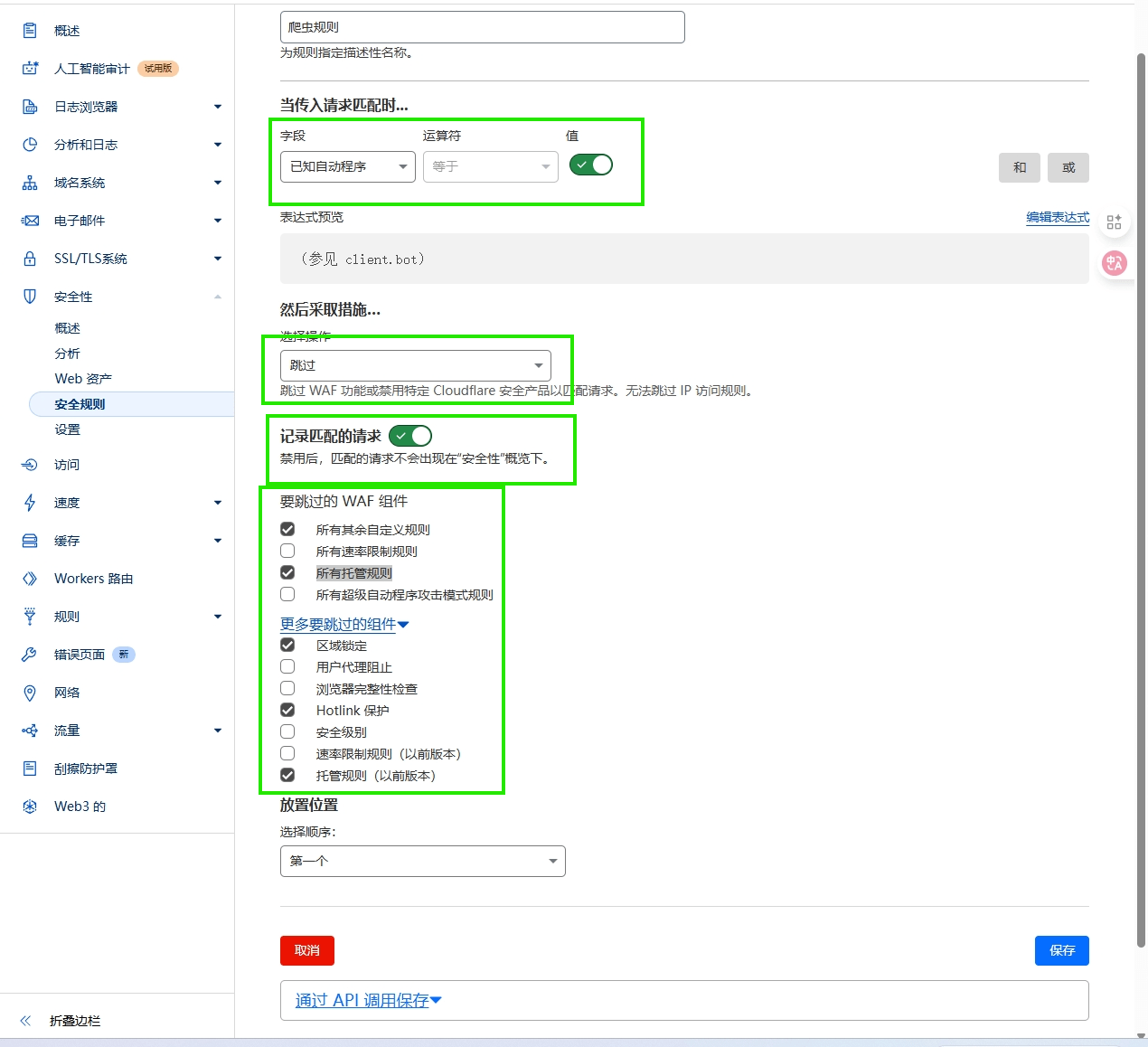Click the 速度 lightning bolt icon
1148x1047 pixels.
30,503
